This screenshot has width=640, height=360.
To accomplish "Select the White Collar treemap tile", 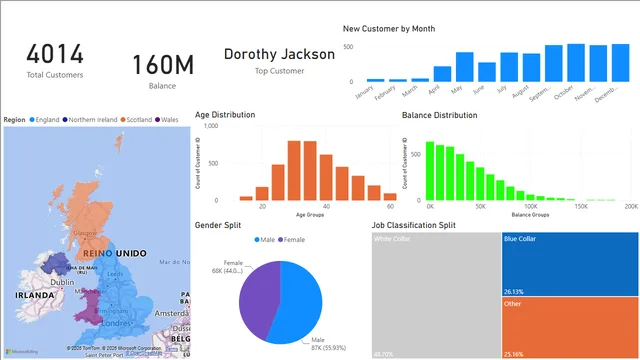I will tap(436, 296).
